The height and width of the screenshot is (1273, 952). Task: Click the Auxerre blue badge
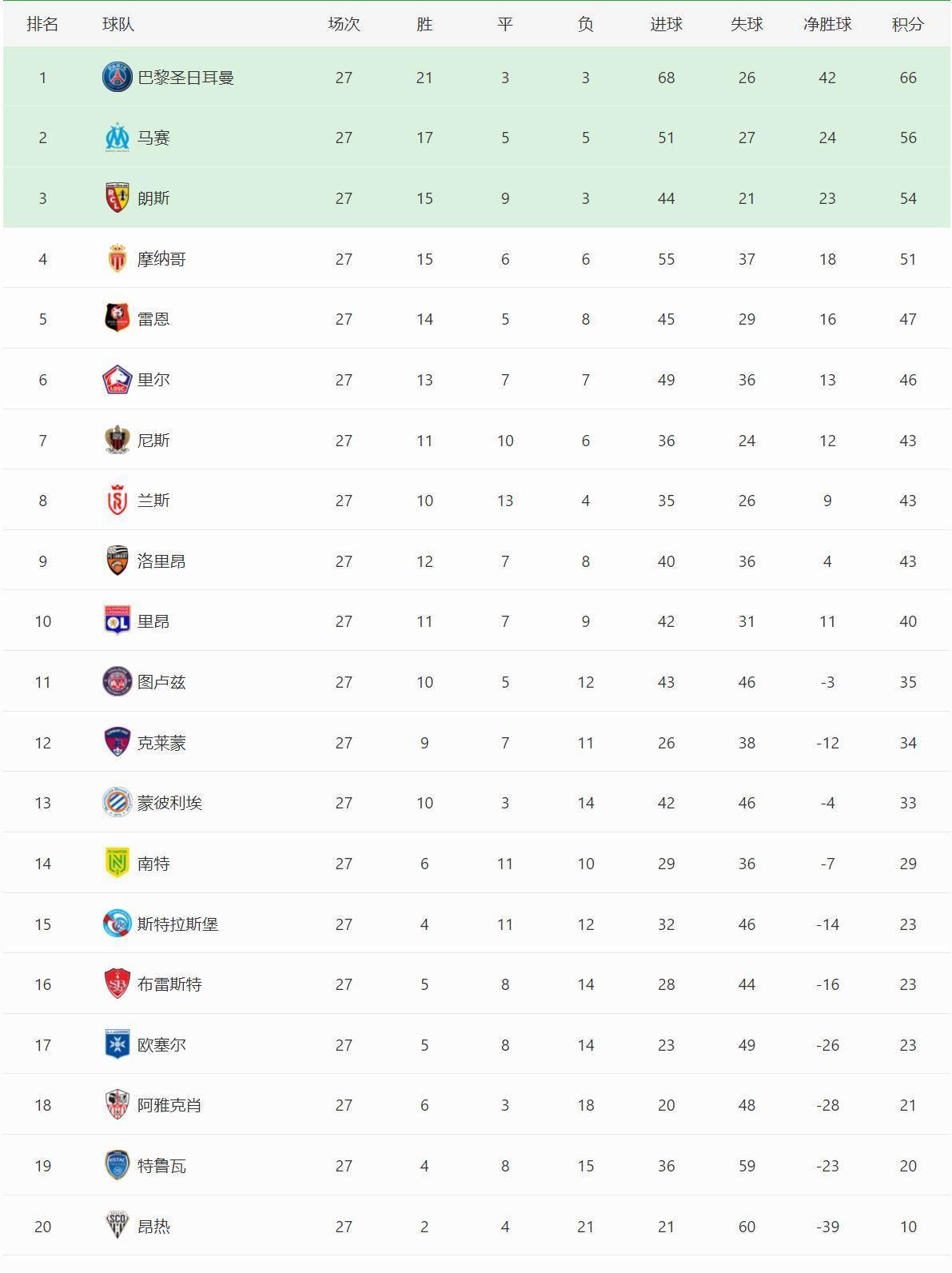[x=118, y=1045]
